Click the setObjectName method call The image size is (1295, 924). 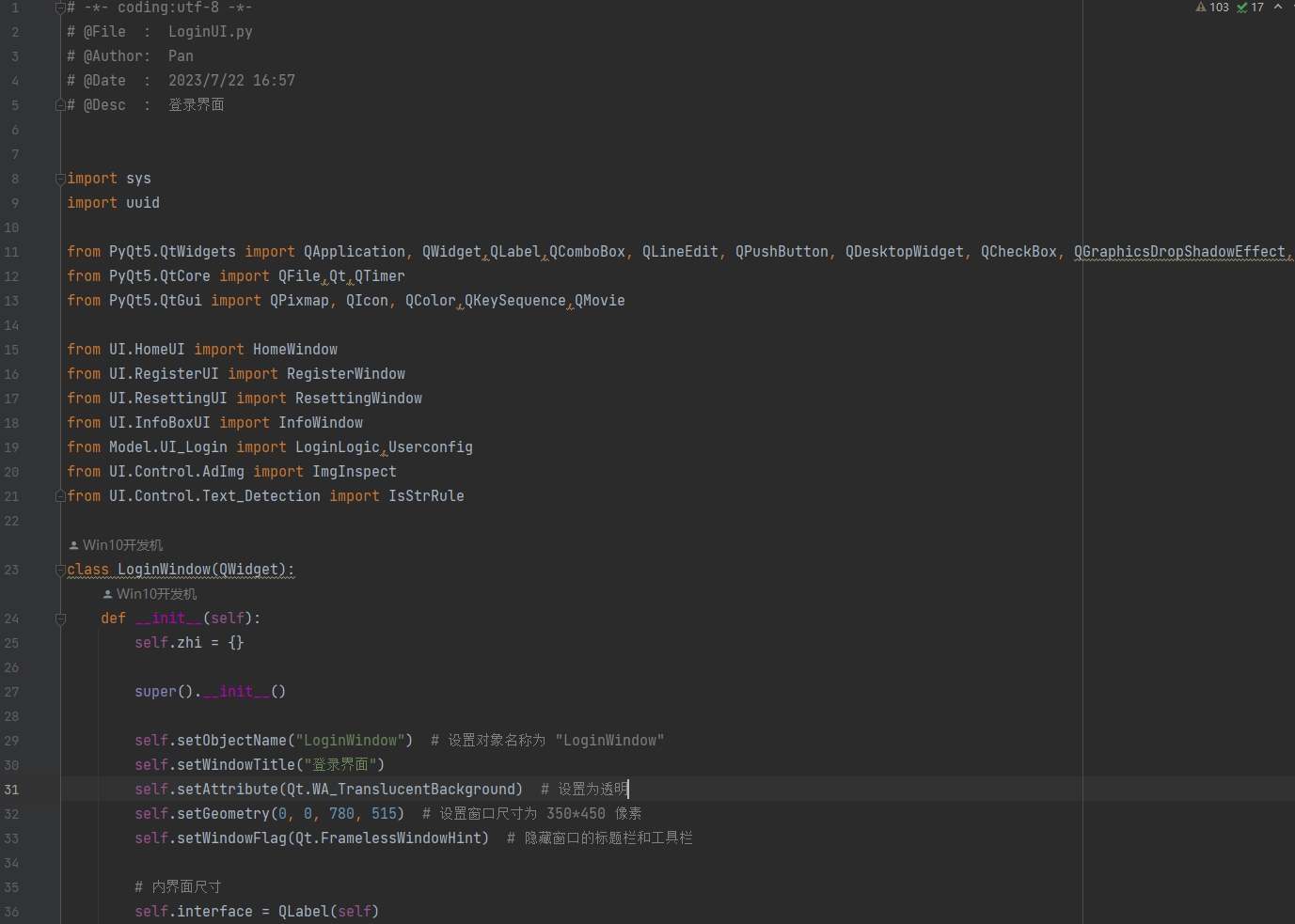tap(231, 741)
